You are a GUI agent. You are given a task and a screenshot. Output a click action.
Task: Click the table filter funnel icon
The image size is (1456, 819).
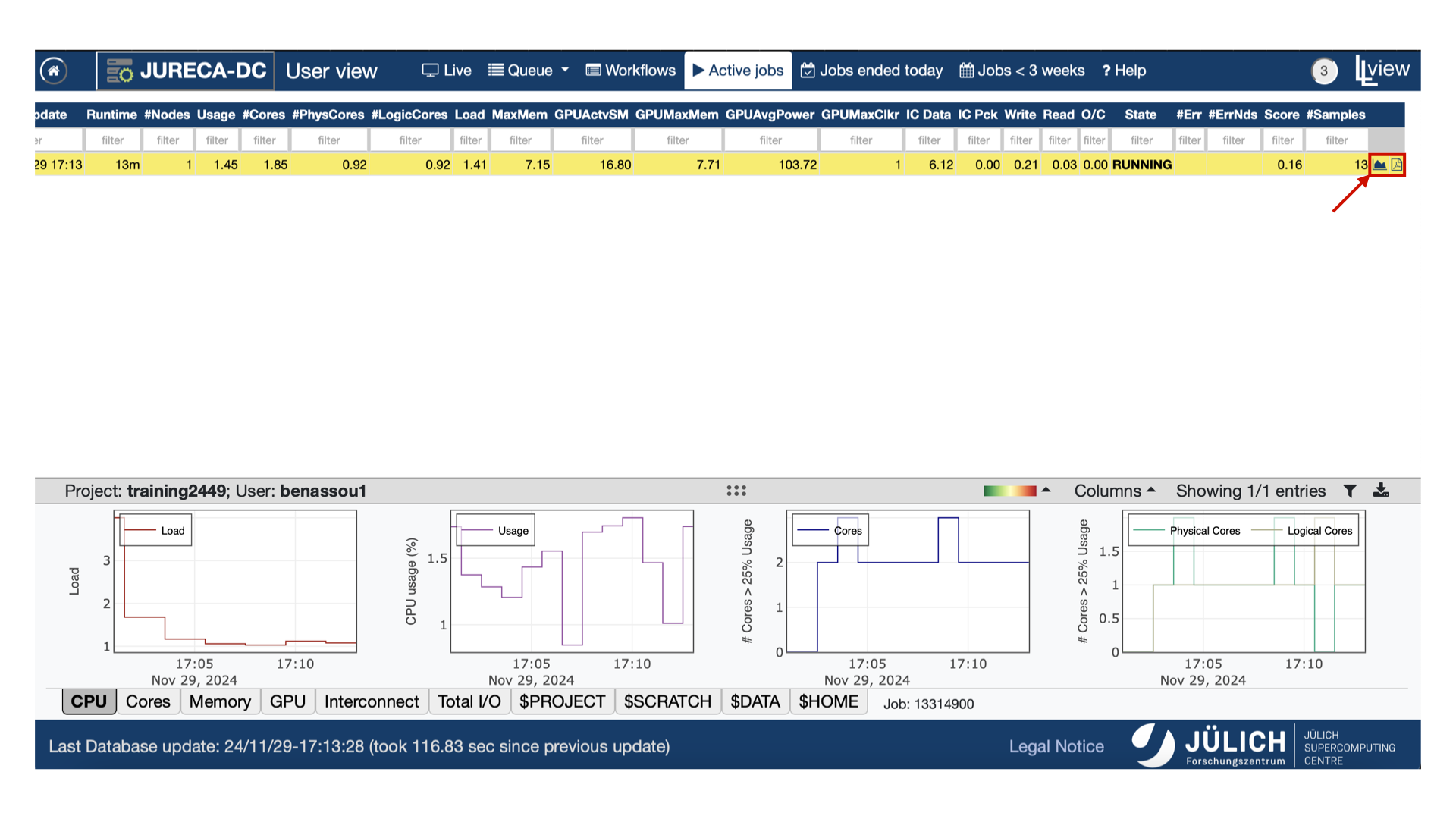pos(1350,491)
